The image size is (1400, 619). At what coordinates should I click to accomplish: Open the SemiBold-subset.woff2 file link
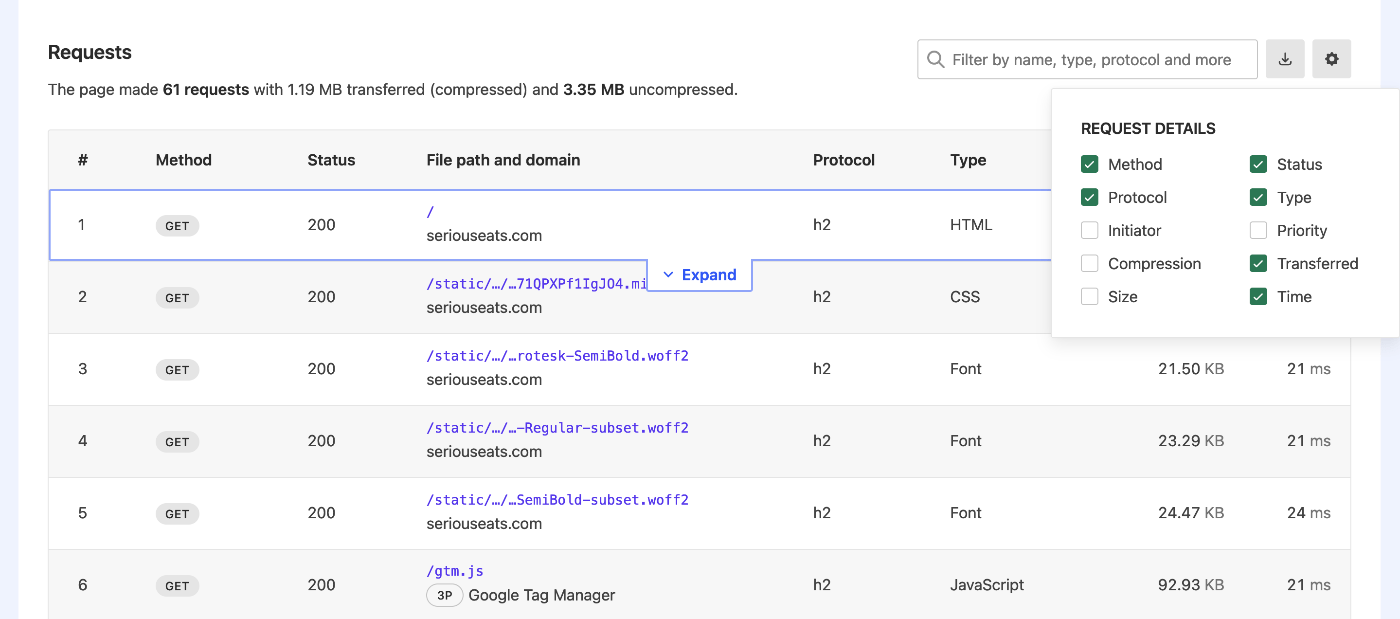click(557, 499)
